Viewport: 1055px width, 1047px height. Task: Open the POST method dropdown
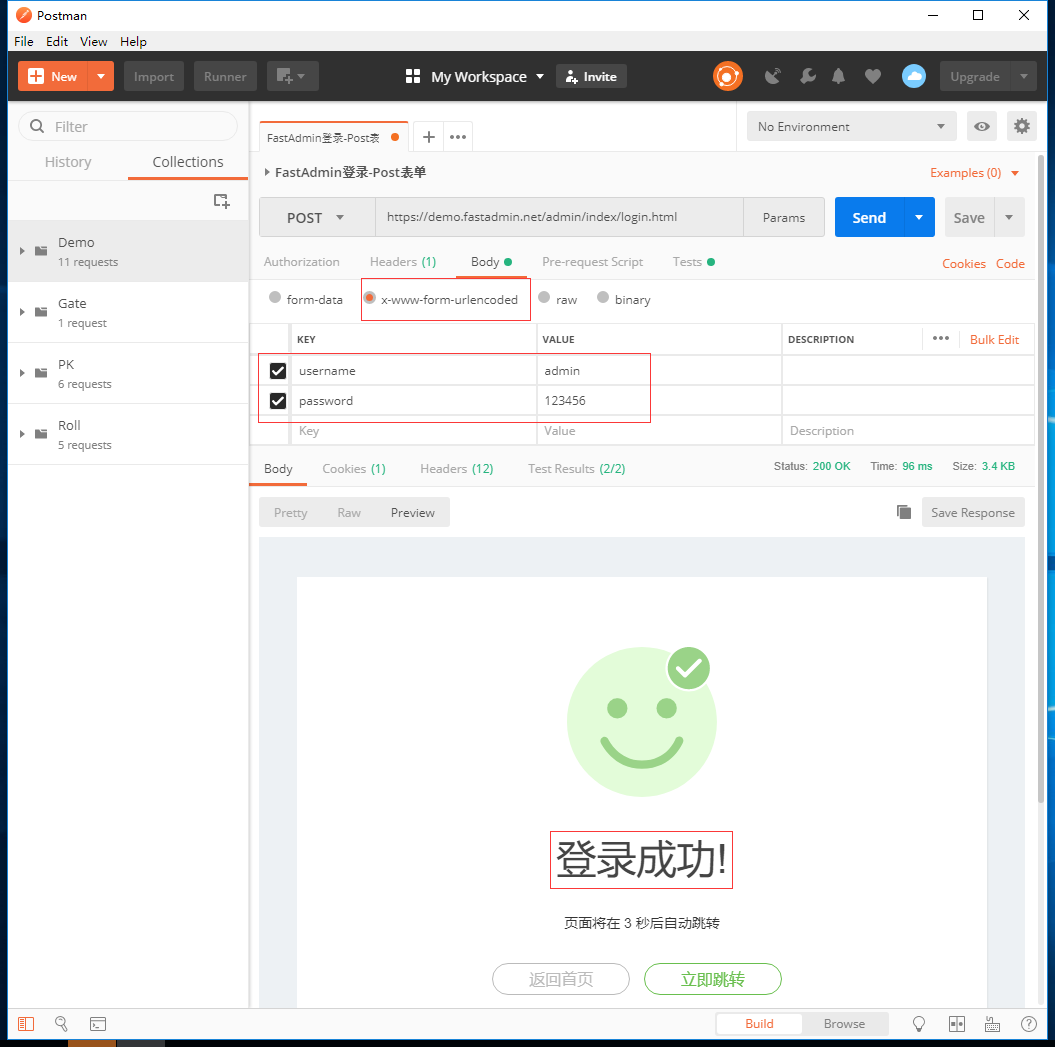click(316, 217)
